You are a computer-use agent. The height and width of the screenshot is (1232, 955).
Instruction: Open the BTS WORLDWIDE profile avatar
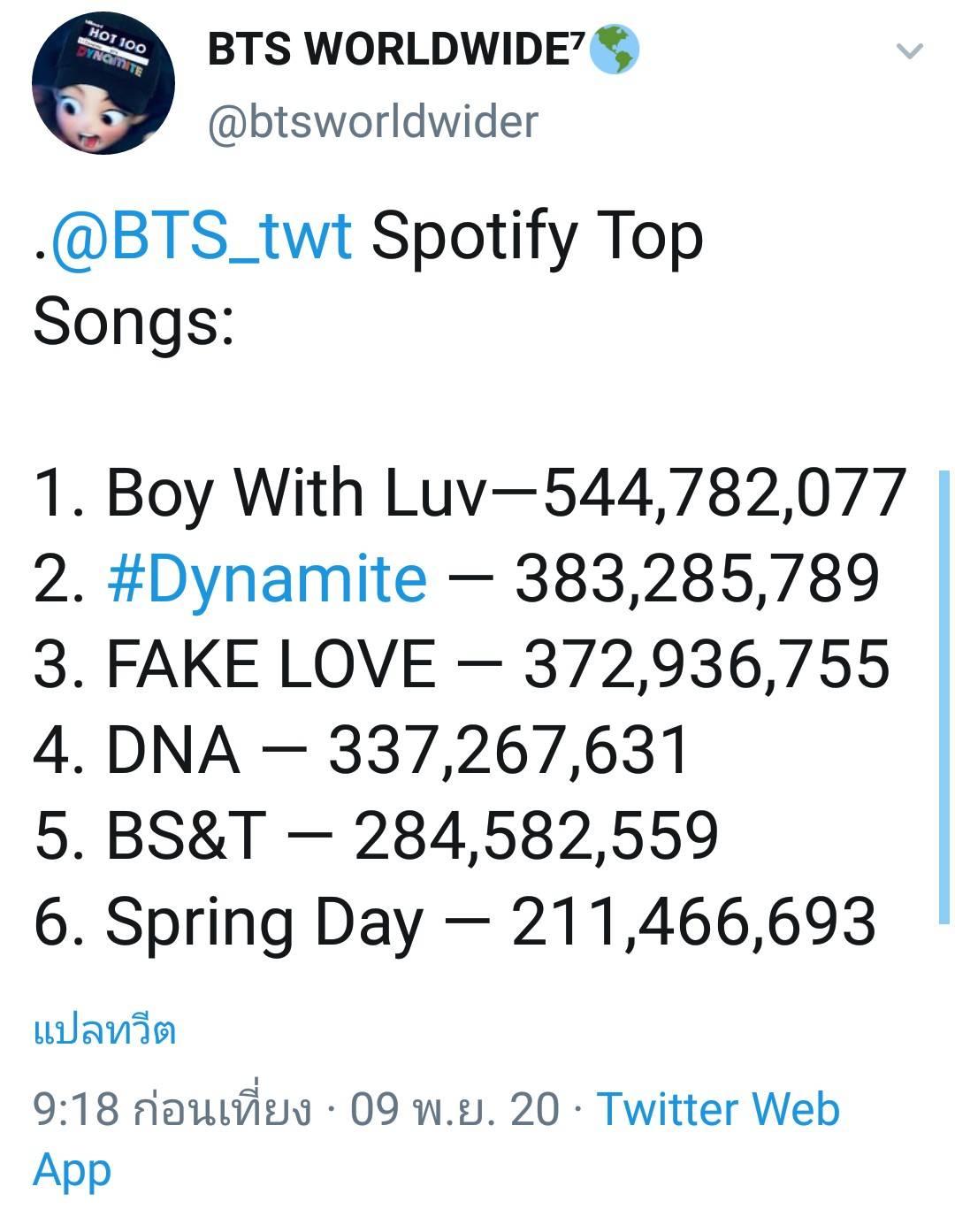(103, 84)
